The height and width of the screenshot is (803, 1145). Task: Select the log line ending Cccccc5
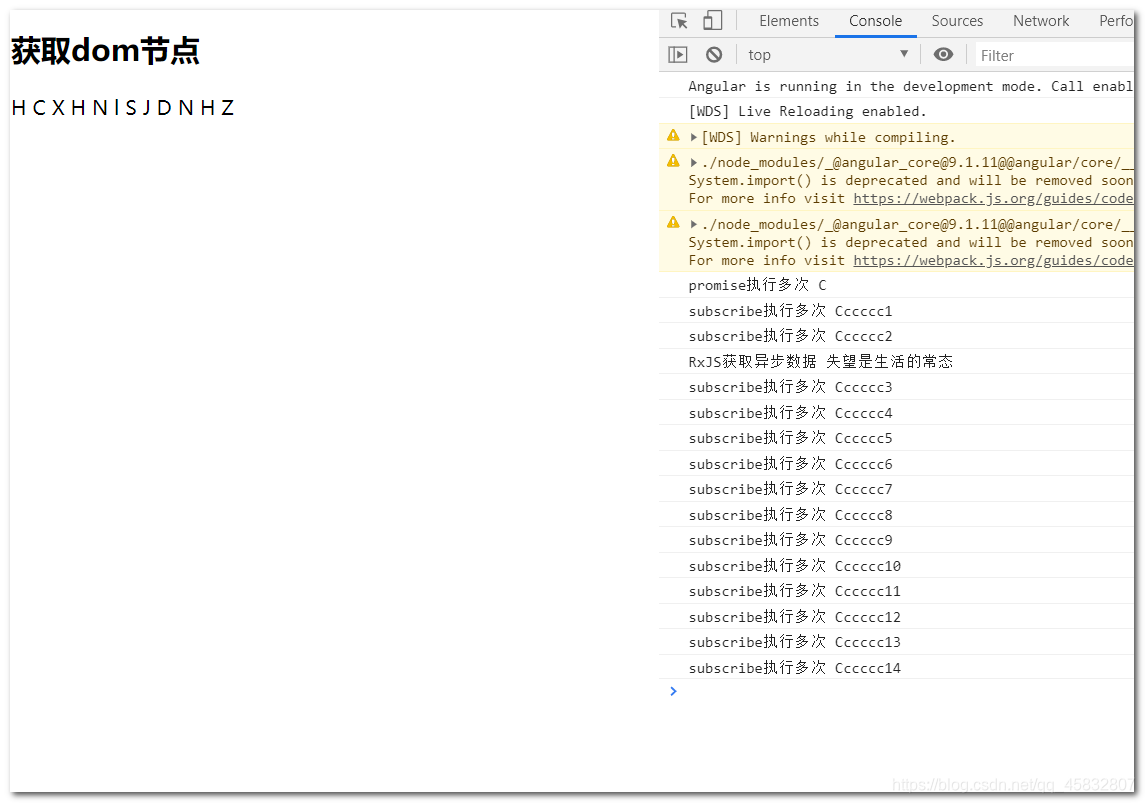coord(897,438)
